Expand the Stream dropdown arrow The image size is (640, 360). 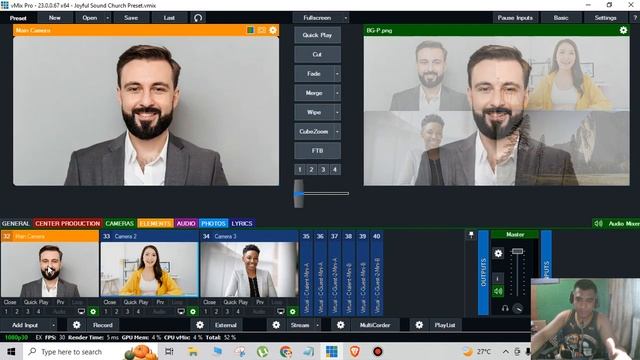coord(318,325)
